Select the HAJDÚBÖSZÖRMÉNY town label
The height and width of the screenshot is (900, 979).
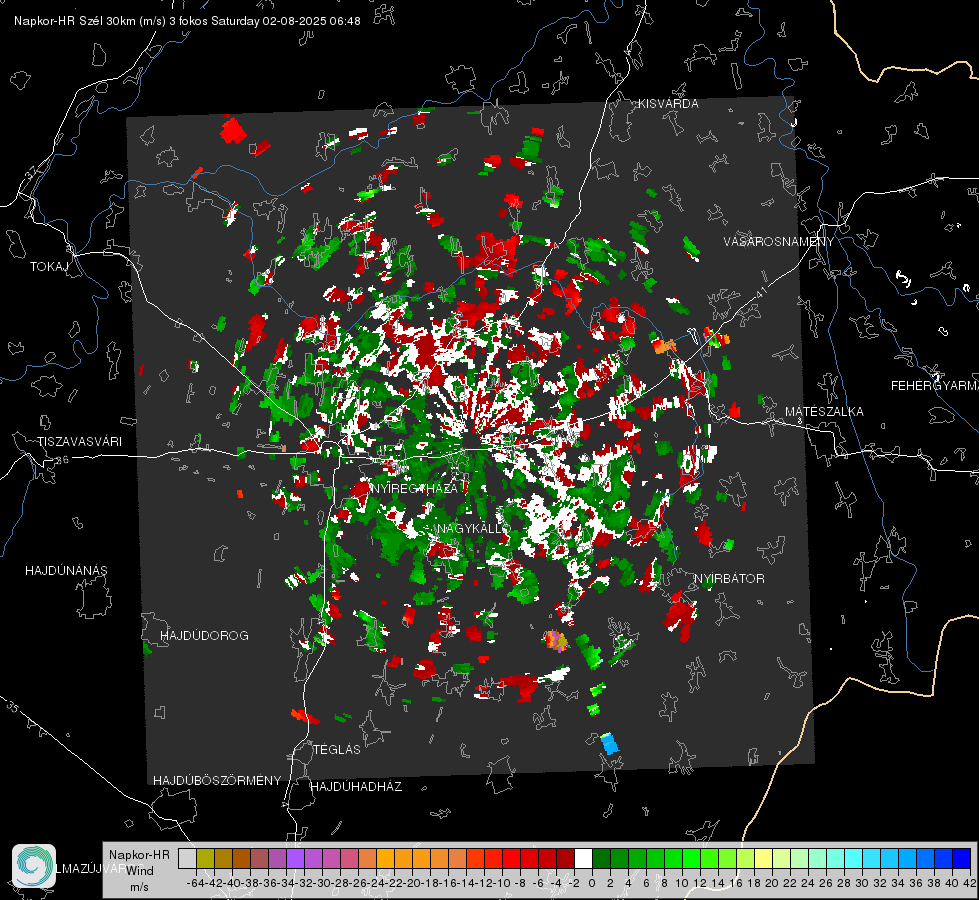pyautogui.click(x=217, y=781)
